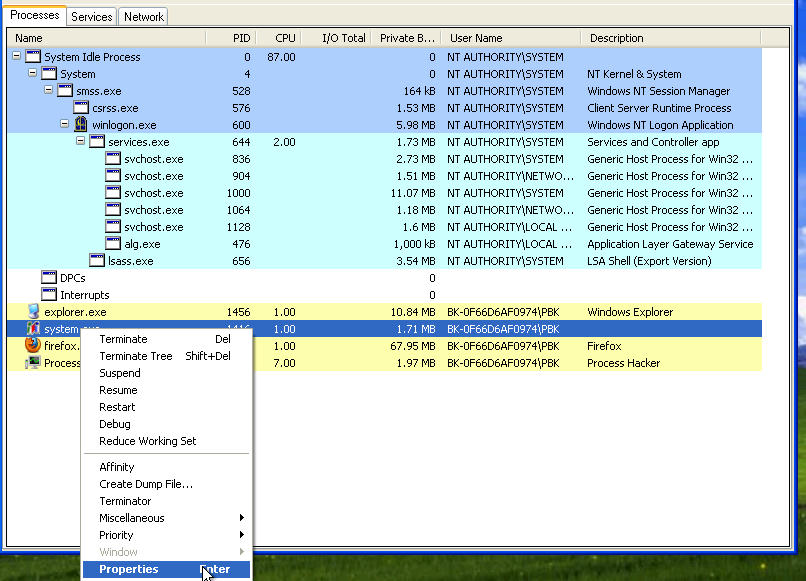Viewport: 806px width, 581px height.
Task: Select the lsass.exe row name
Action: [131, 261]
